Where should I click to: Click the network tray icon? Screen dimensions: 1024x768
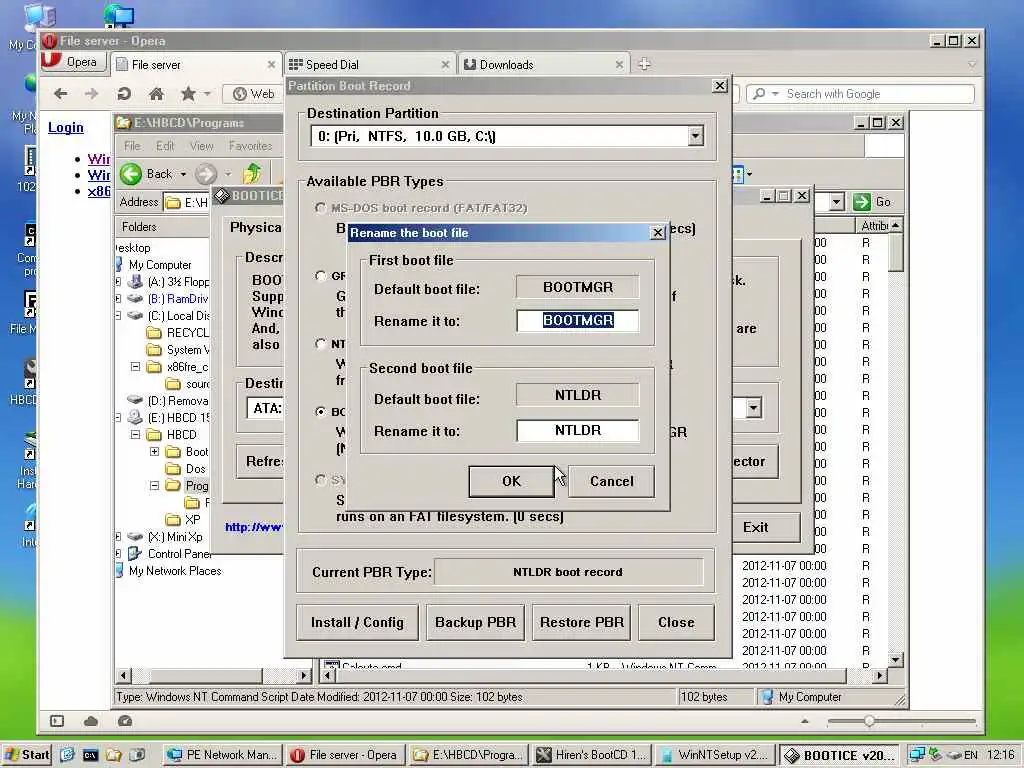917,755
